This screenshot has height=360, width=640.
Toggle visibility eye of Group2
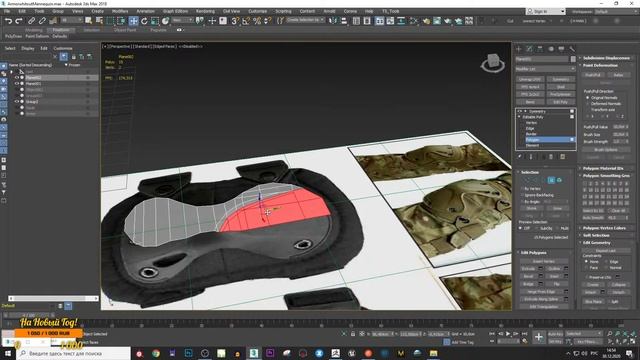pos(17,102)
